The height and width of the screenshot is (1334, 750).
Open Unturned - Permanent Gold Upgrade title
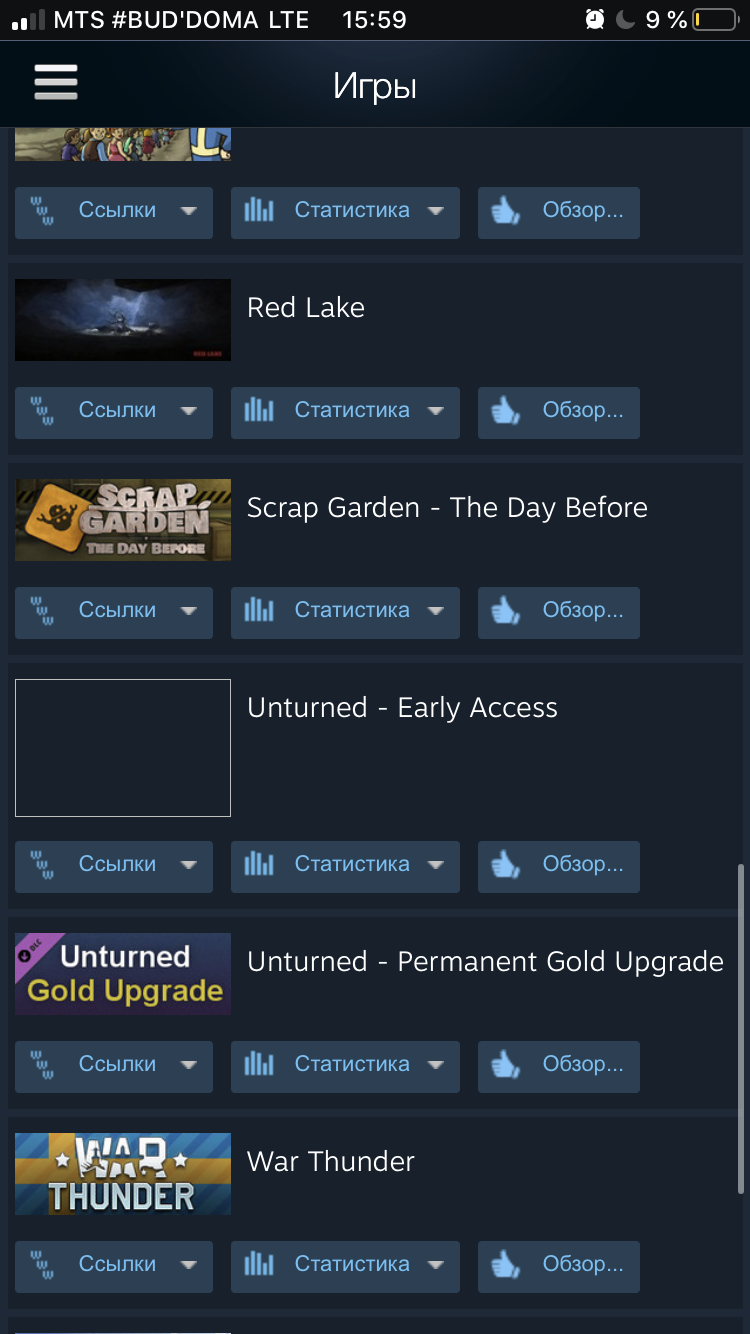(485, 962)
